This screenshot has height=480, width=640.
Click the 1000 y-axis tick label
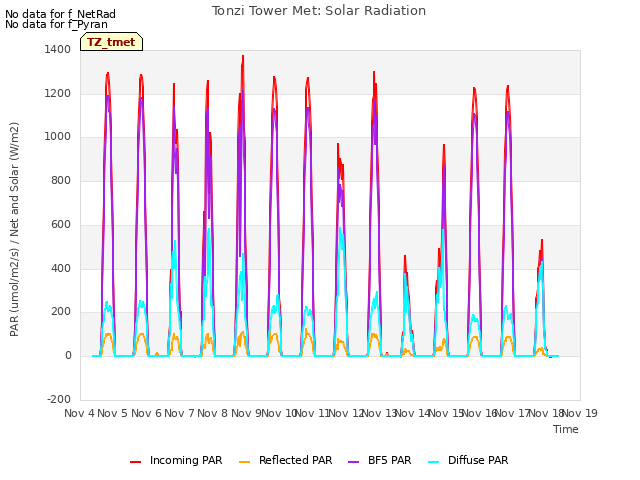pyautogui.click(x=58, y=137)
